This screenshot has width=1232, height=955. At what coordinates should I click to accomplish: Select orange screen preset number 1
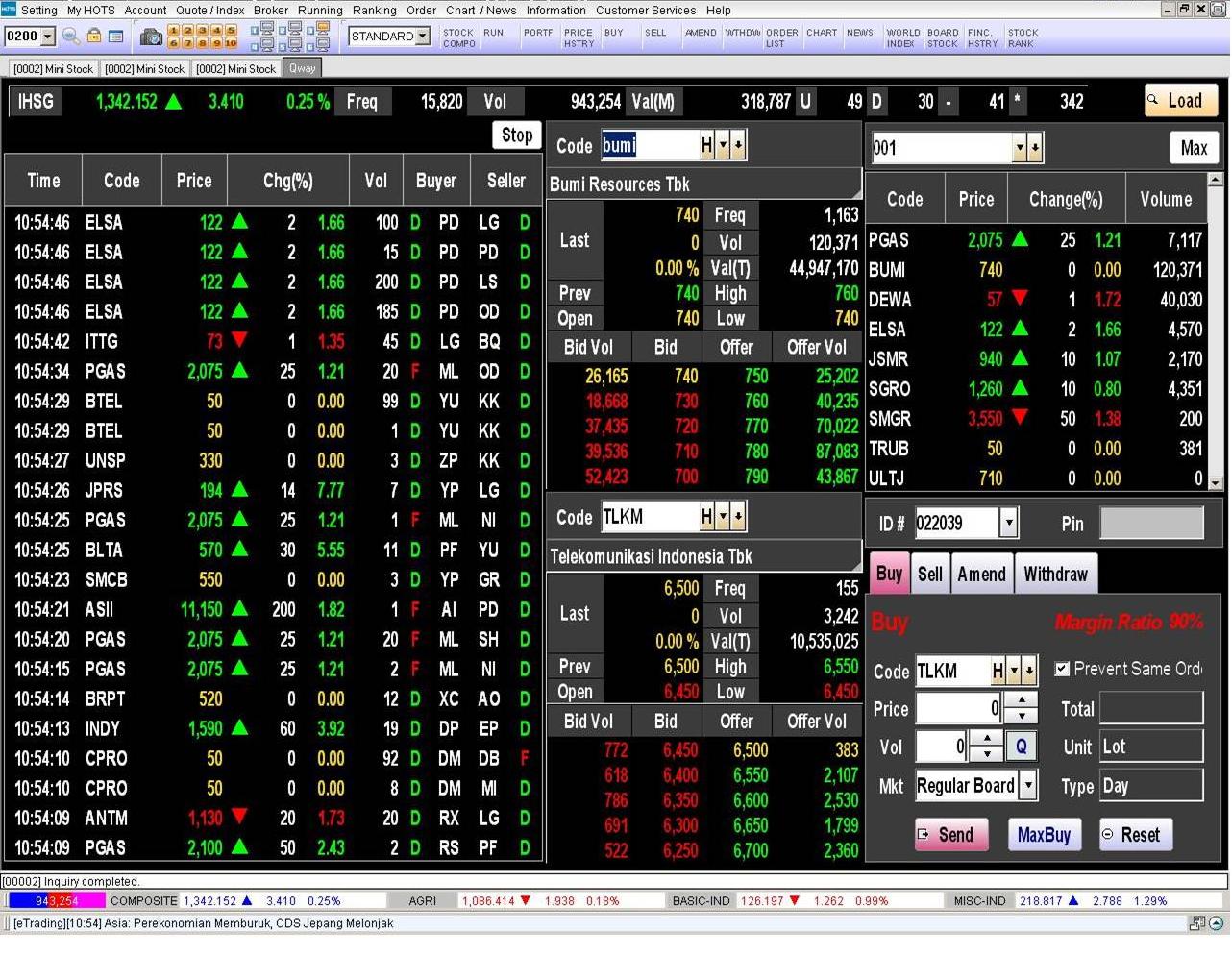coord(174,31)
